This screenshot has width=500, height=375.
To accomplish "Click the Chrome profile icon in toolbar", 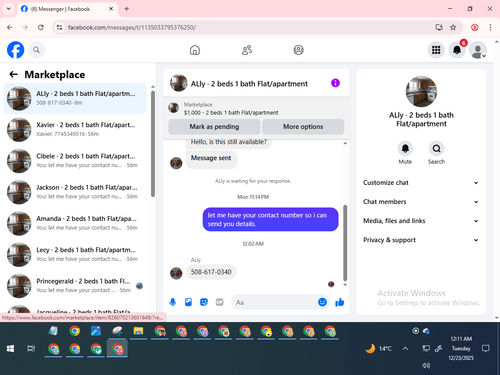I will click(475, 27).
